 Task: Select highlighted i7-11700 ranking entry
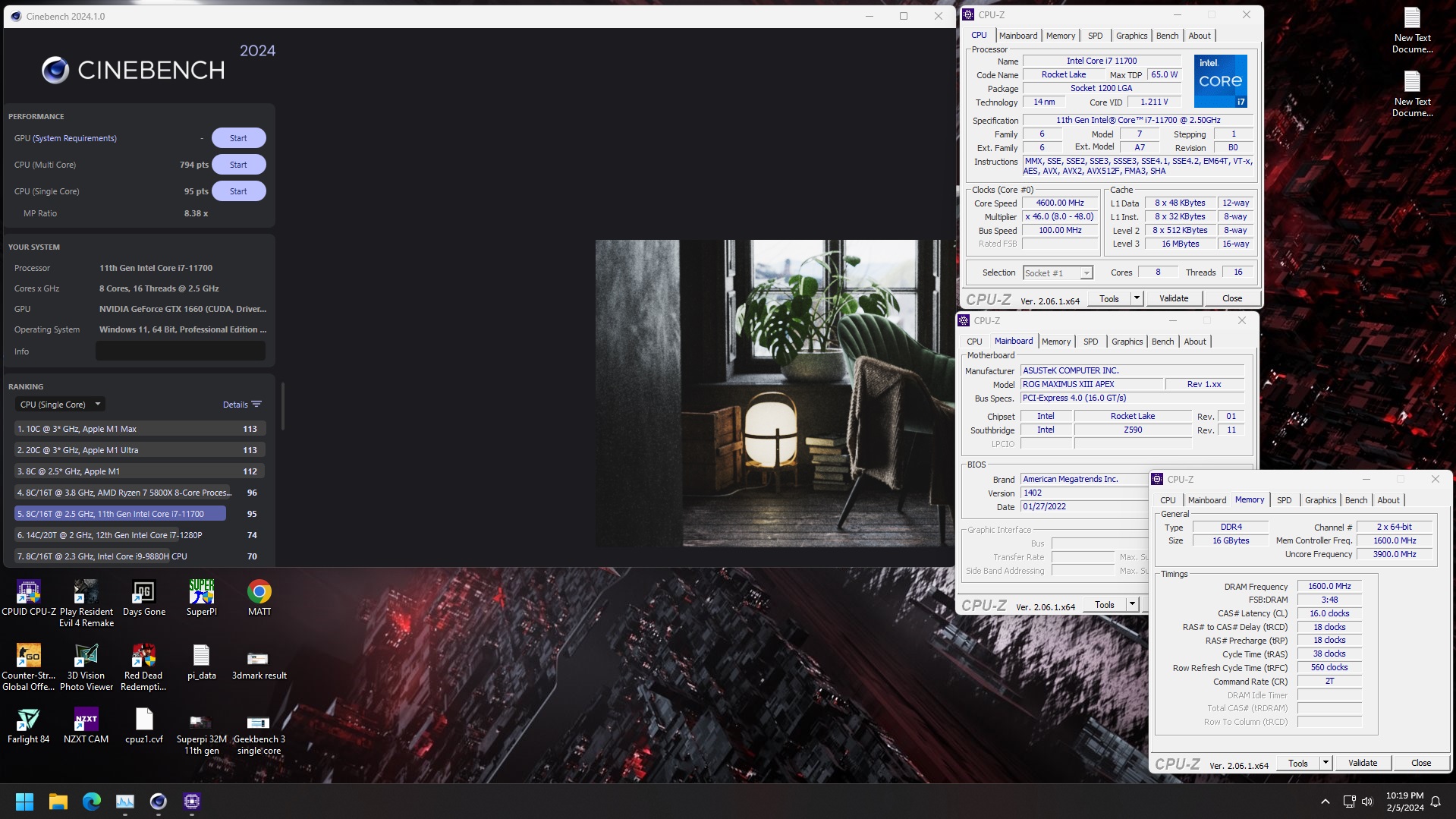point(140,514)
